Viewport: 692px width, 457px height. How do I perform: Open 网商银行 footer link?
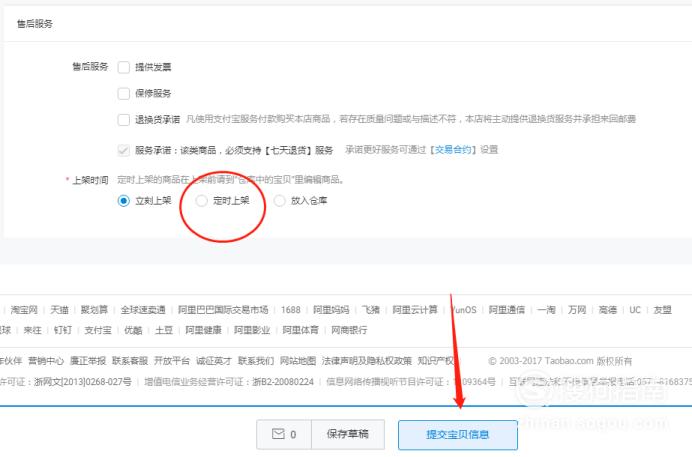click(x=349, y=330)
